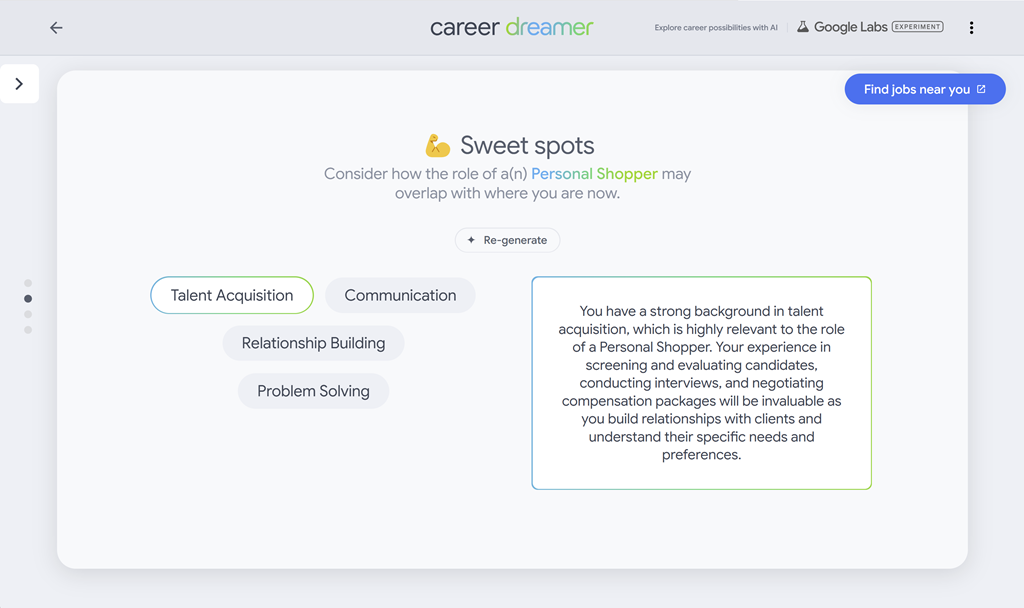Open the three-dot more options menu
Viewport: 1024px width, 608px height.
click(x=971, y=28)
